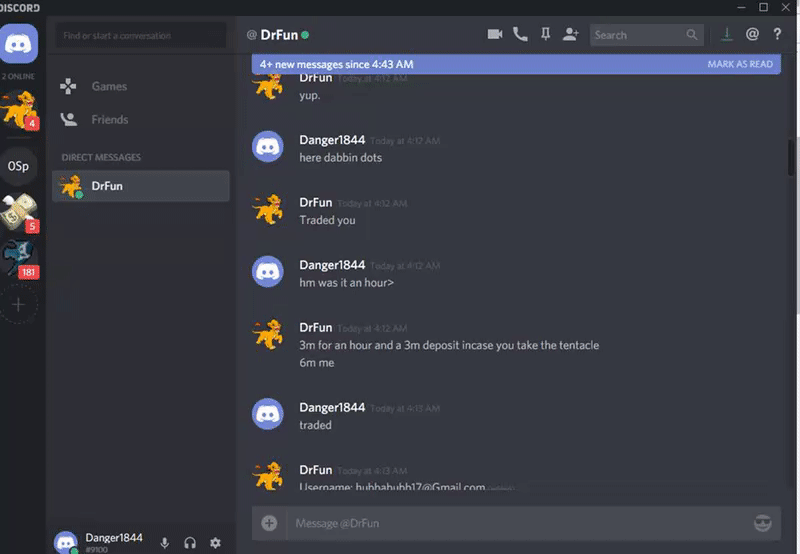Click the DrFun name in the header

(x=279, y=35)
